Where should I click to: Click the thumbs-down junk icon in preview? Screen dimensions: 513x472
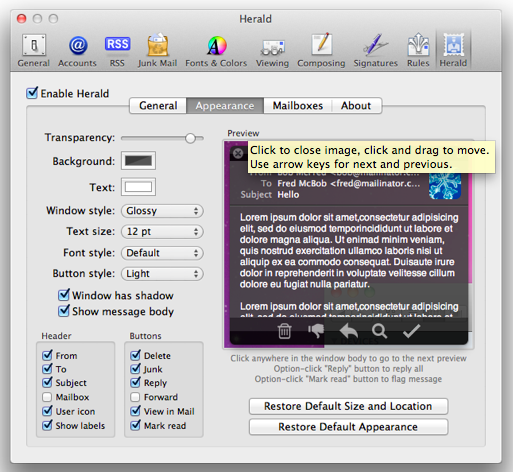(x=316, y=331)
